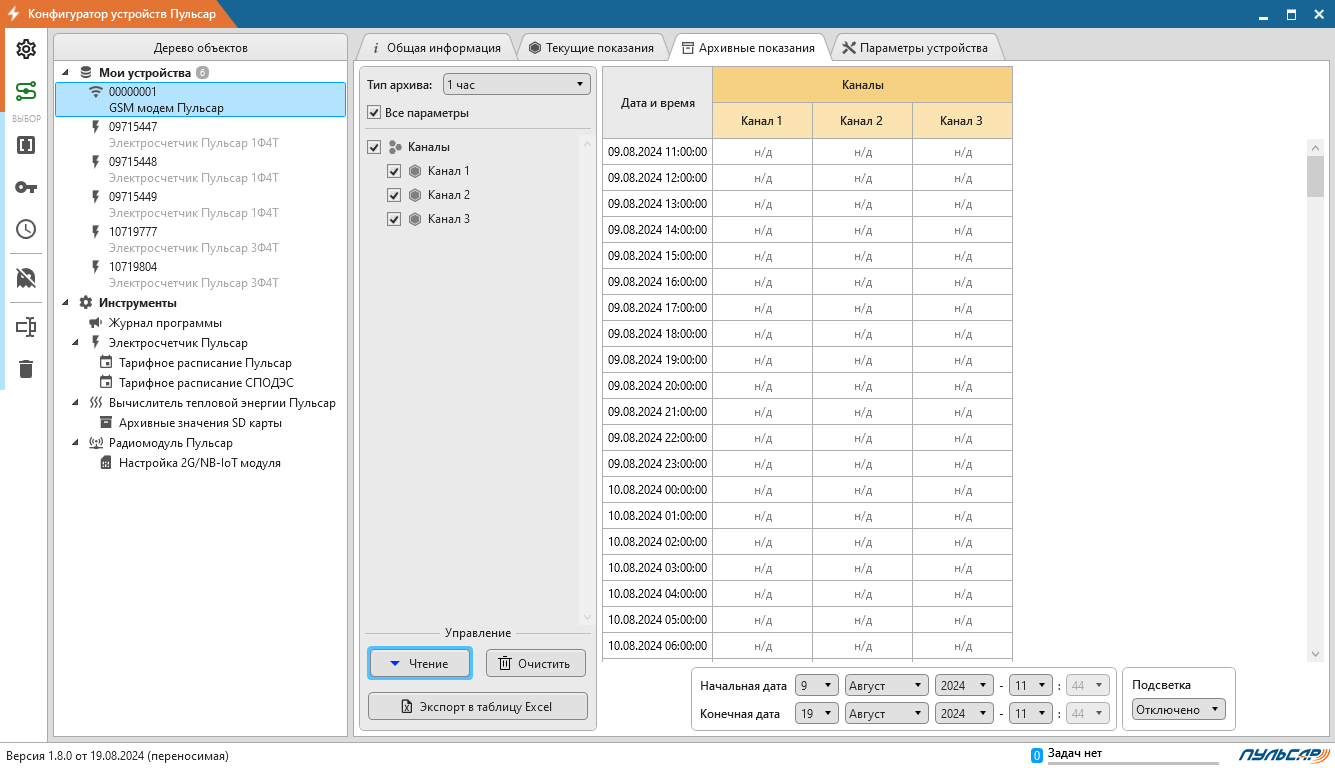Viewport: 1335px width, 768px height.
Task: Click heat waves icon of Вычислитель тепловой энергии
Action: tap(96, 403)
